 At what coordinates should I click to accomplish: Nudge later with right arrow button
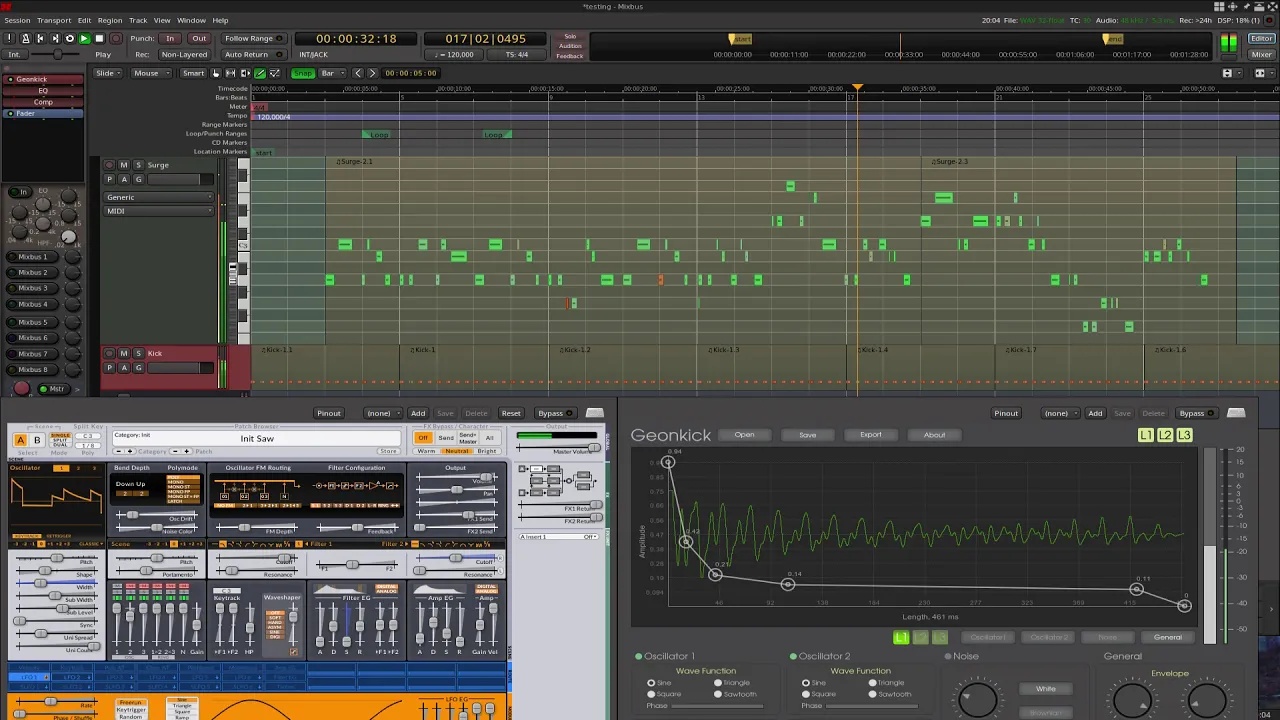pyautogui.click(x=372, y=73)
